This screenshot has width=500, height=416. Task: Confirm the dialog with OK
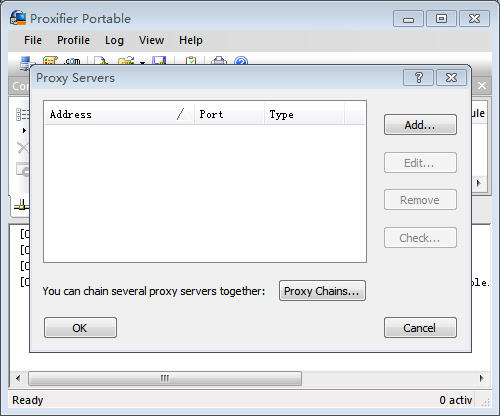click(x=80, y=328)
